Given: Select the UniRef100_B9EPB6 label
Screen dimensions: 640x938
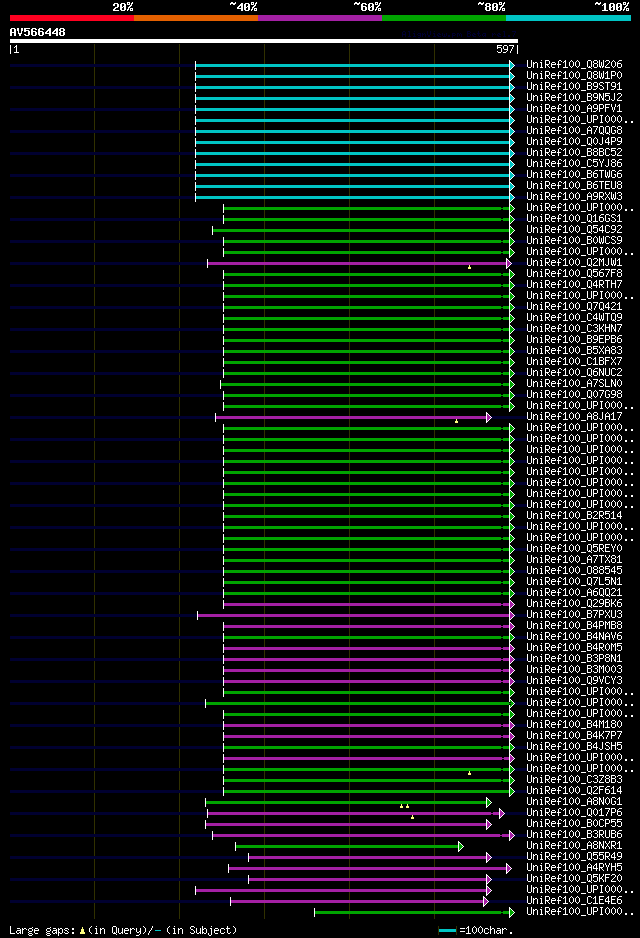Looking at the screenshot, I should pos(574,339).
